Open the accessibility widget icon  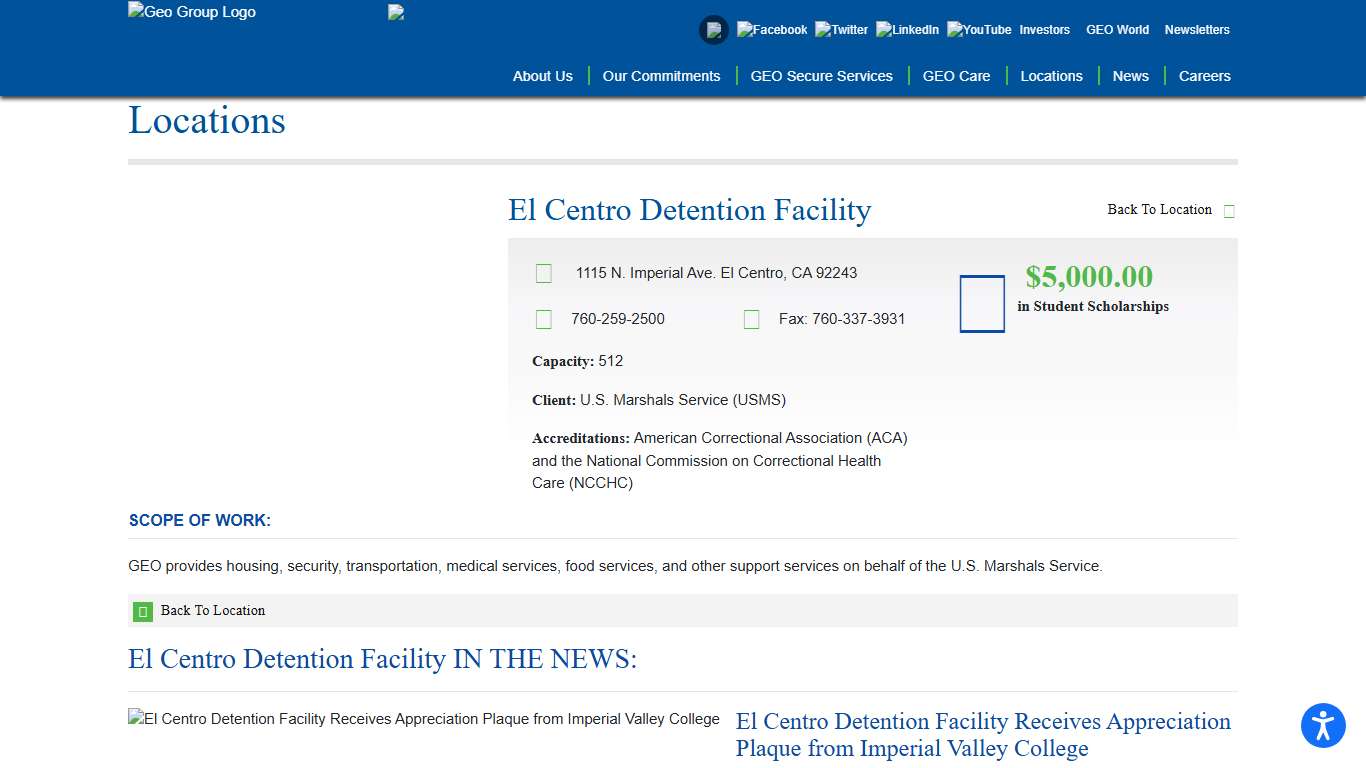1323,726
